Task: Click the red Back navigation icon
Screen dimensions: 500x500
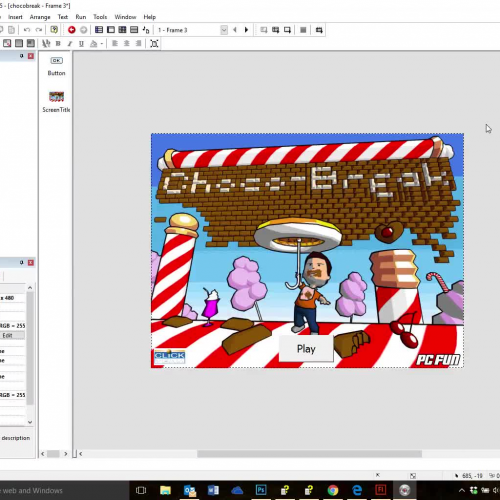Action: (72, 30)
